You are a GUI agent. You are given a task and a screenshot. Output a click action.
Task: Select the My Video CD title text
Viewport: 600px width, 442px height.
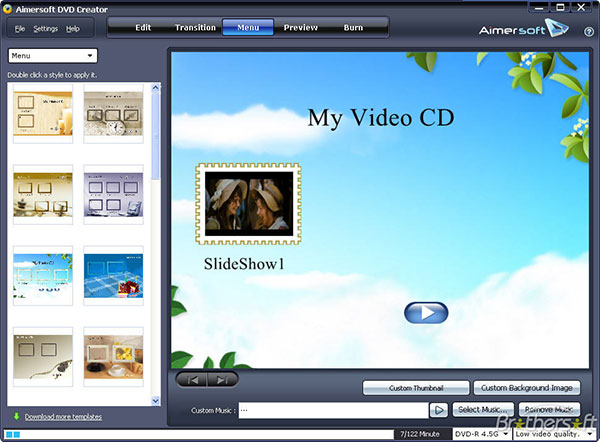point(381,118)
